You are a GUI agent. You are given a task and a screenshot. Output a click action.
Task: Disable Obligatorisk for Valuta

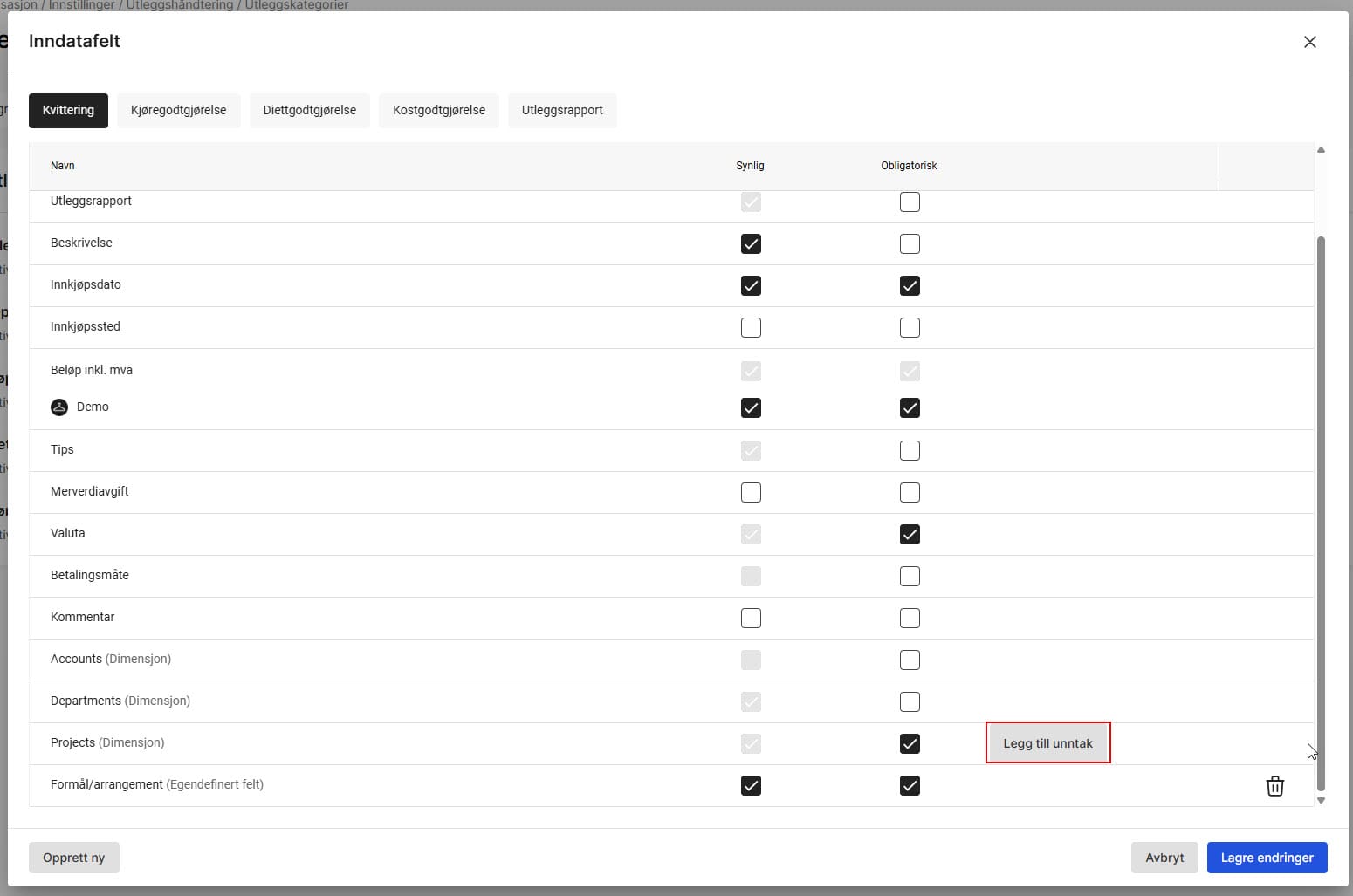[x=910, y=535]
